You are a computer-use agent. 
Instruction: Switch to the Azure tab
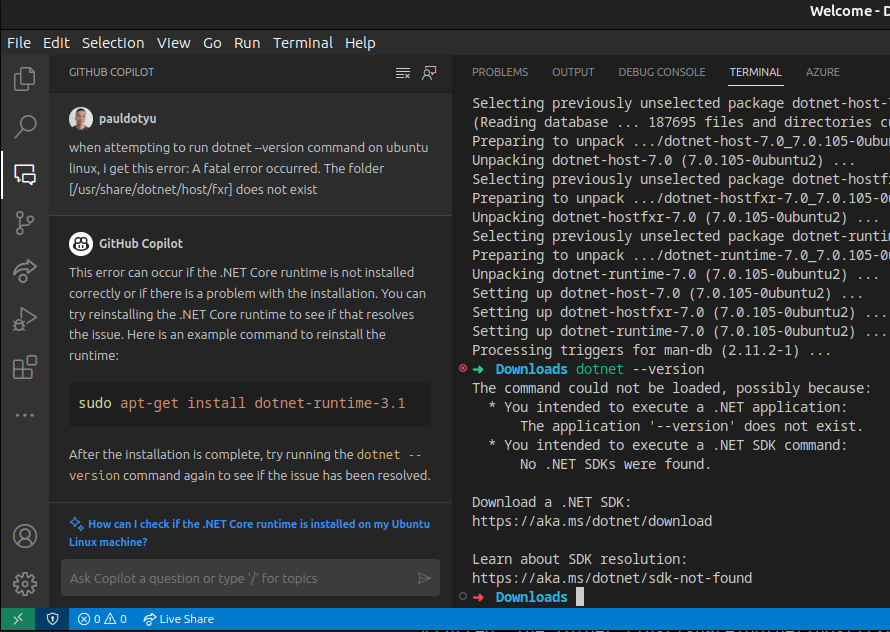coord(822,72)
